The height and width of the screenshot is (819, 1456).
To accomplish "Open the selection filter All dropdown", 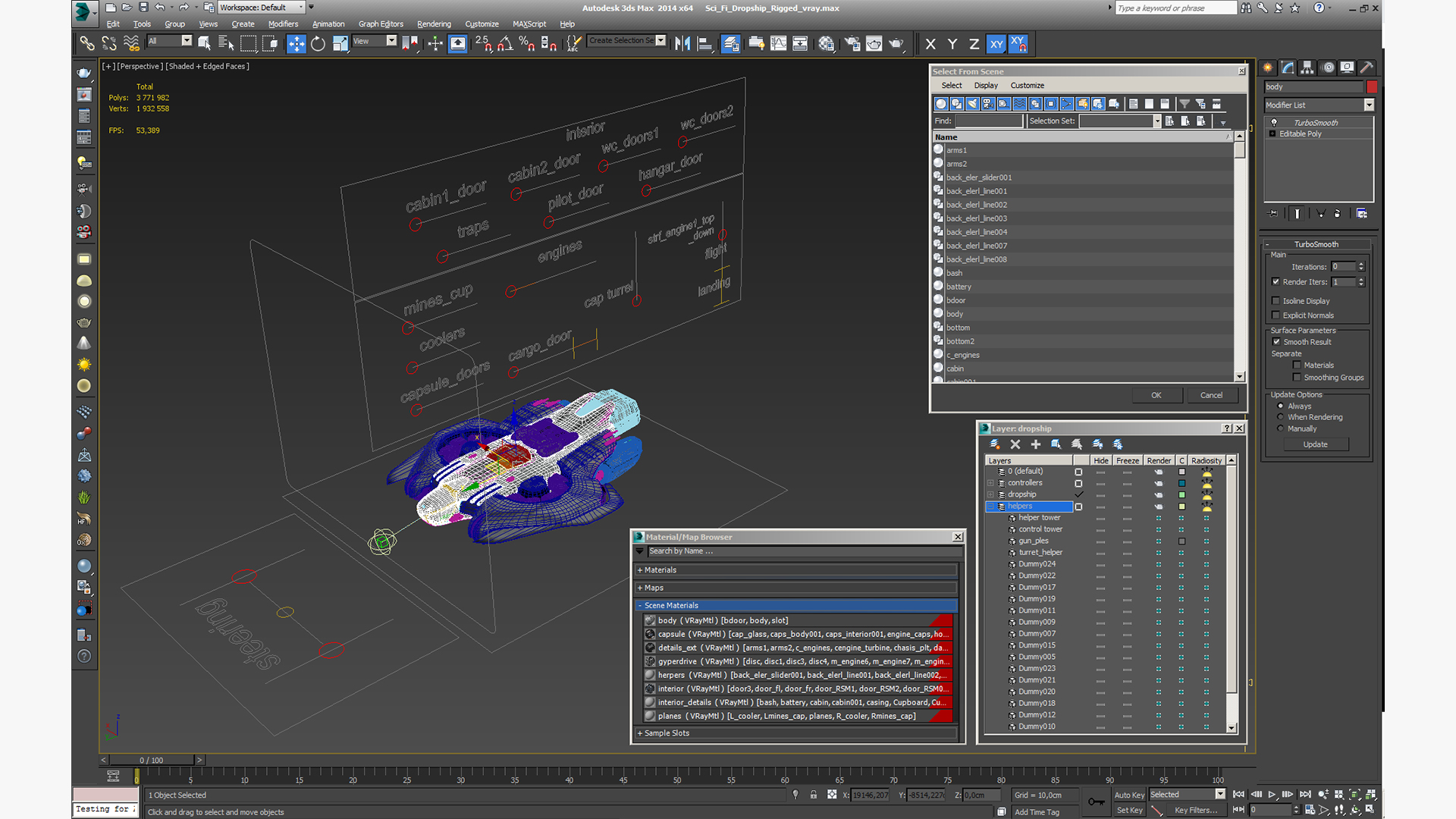I will point(187,41).
